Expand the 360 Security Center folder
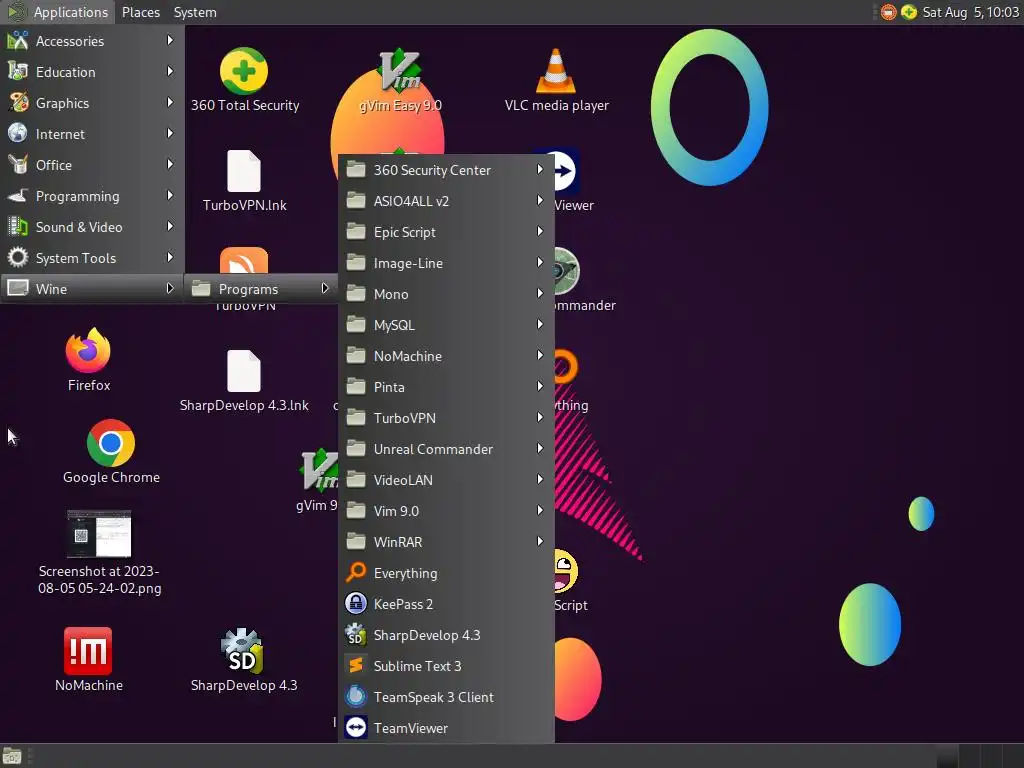1024x768 pixels. tap(446, 170)
